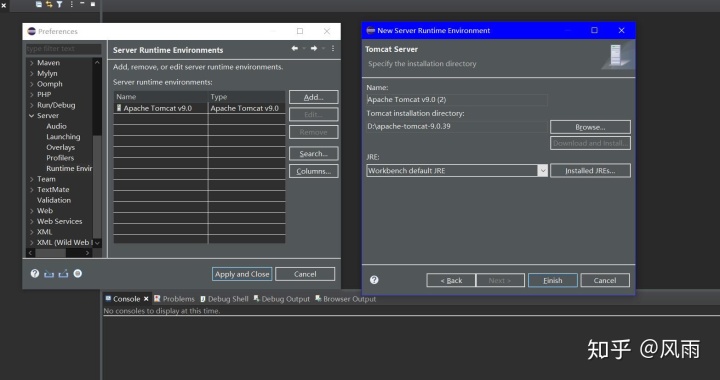Click Collapse All icon in top-left view toolbar
This screenshot has width=720, height=380.
pos(39,4)
